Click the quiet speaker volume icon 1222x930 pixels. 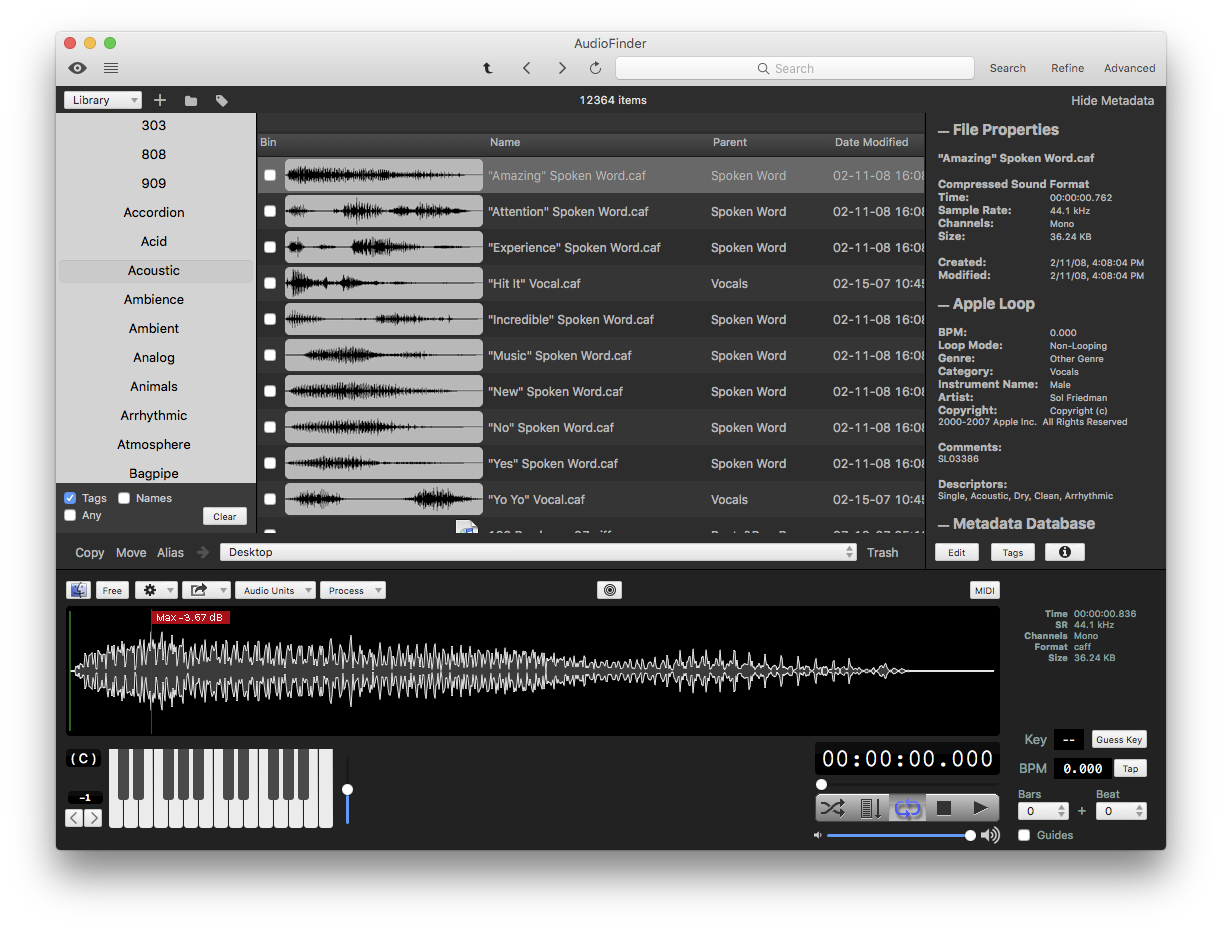tap(818, 835)
